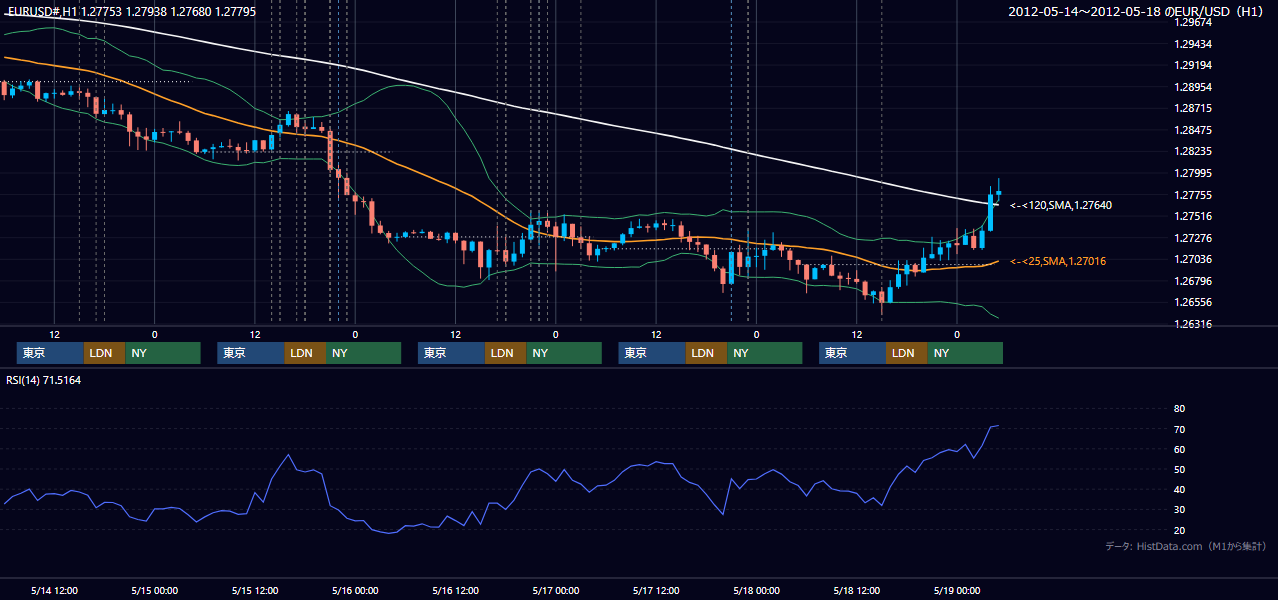Screen dimensions: 1278x600
Task: Click price axis value 1.28715
Action: point(1193,108)
